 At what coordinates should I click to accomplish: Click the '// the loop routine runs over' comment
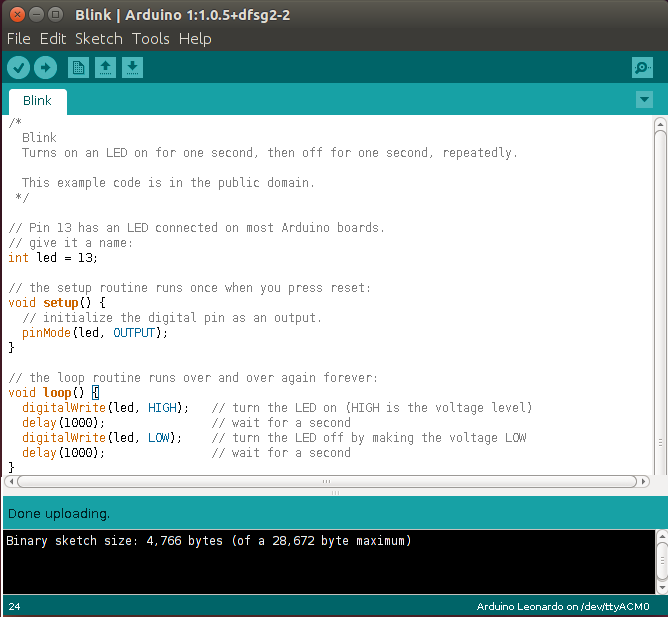(x=193, y=378)
